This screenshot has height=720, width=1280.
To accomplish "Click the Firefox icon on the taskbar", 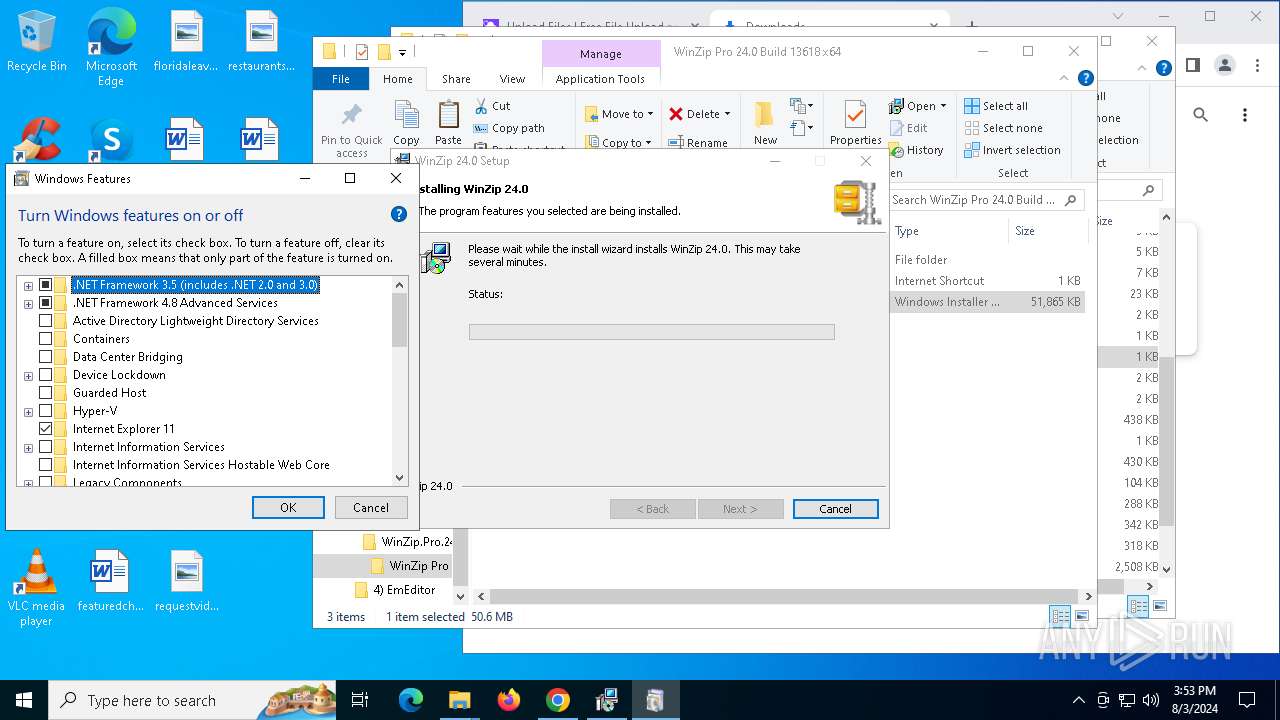I will (x=509, y=700).
